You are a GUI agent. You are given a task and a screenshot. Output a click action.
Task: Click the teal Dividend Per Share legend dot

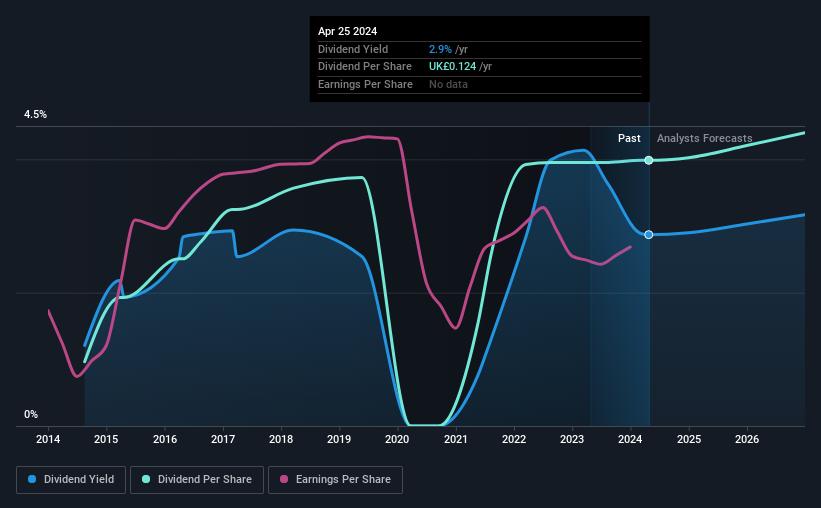(x=146, y=479)
